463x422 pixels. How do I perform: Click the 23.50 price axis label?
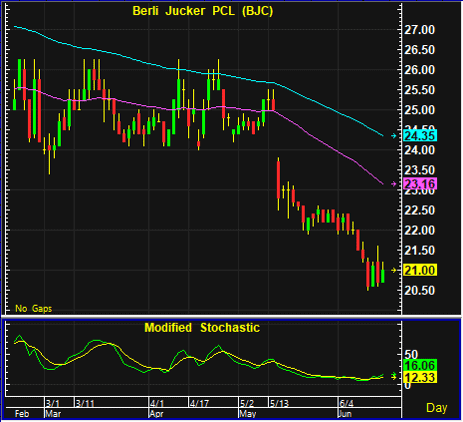coord(419,170)
